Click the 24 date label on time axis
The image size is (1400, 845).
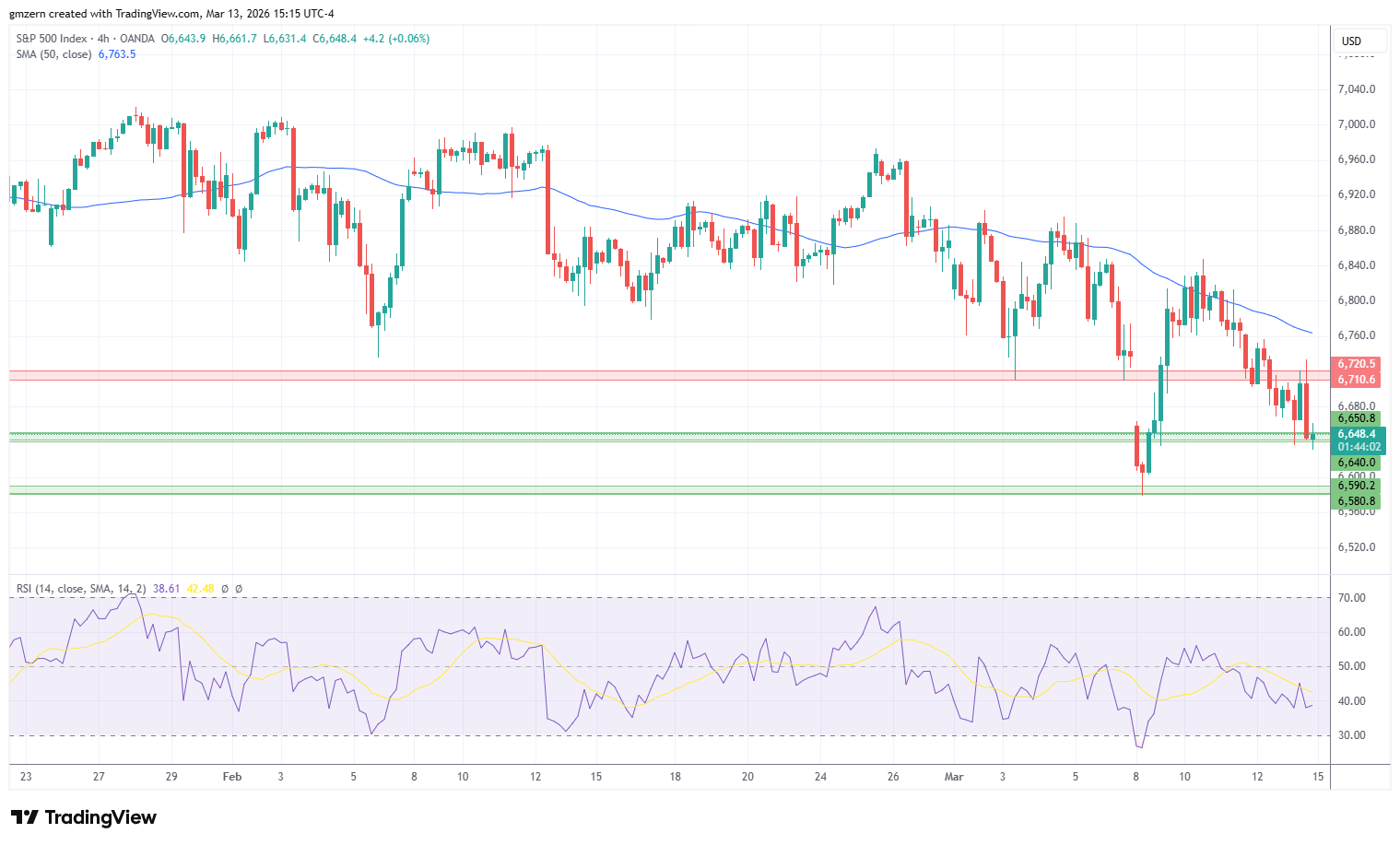coord(820,777)
